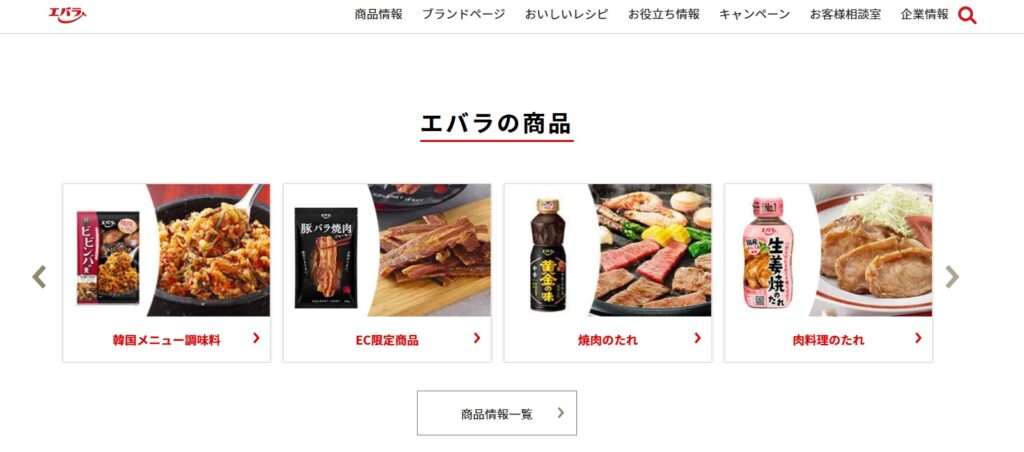Screen dimensions: 1024x452
Task: Open the お客様相談室 menu item
Action: (x=846, y=14)
